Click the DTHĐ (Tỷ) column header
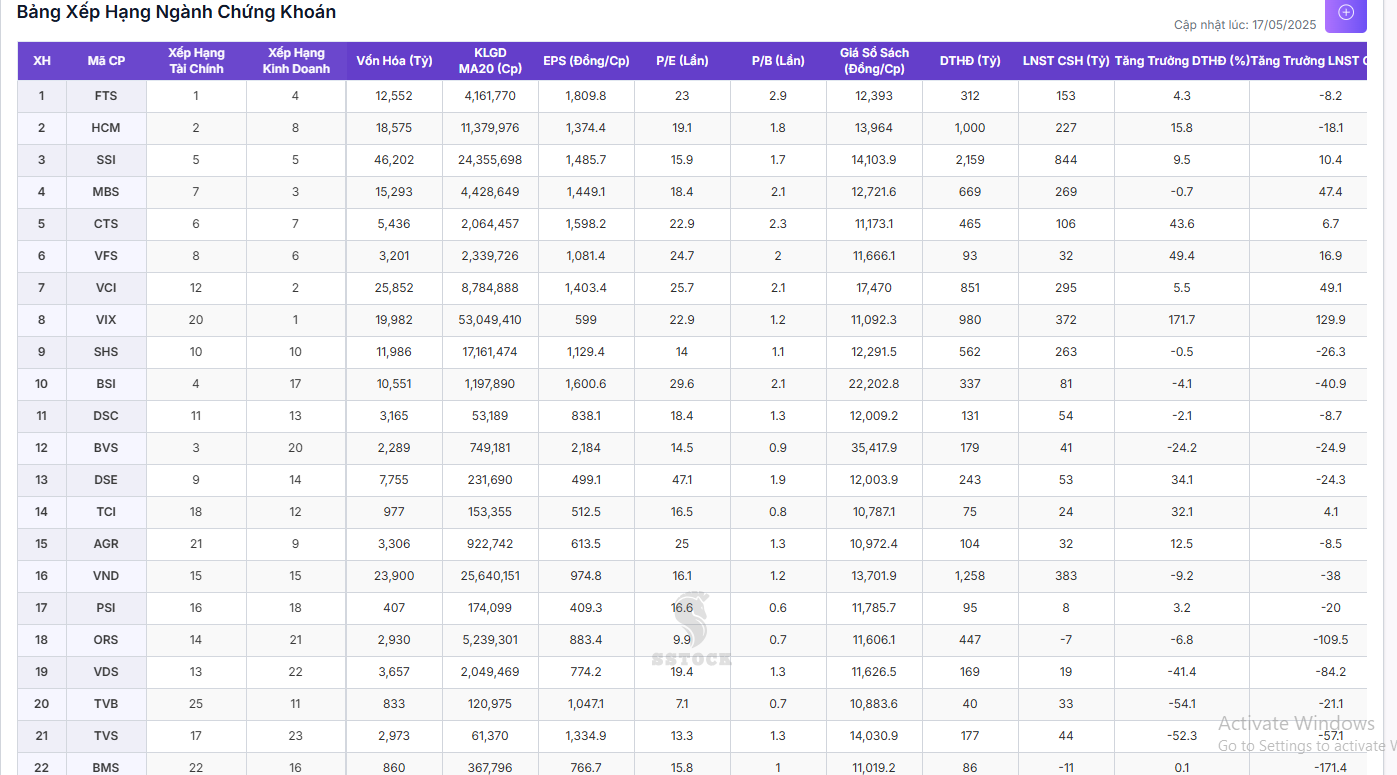This screenshot has height=775, width=1397. tap(970, 61)
